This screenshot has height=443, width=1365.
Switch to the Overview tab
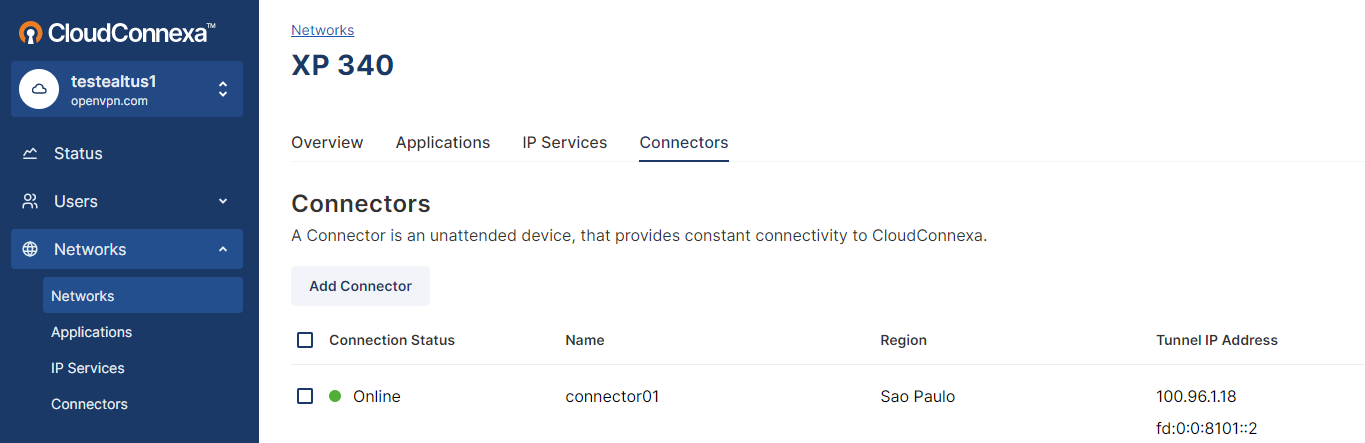click(x=327, y=142)
